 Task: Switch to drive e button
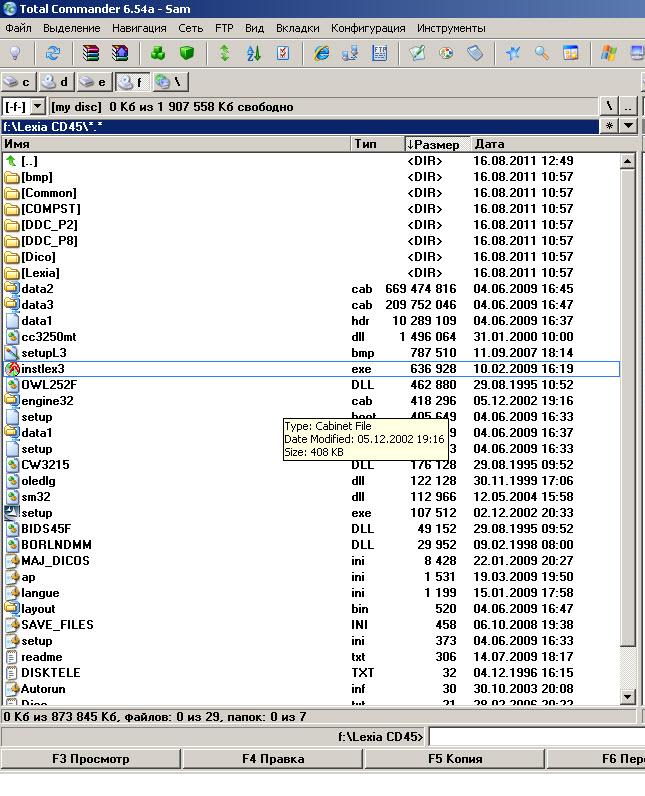[x=93, y=82]
